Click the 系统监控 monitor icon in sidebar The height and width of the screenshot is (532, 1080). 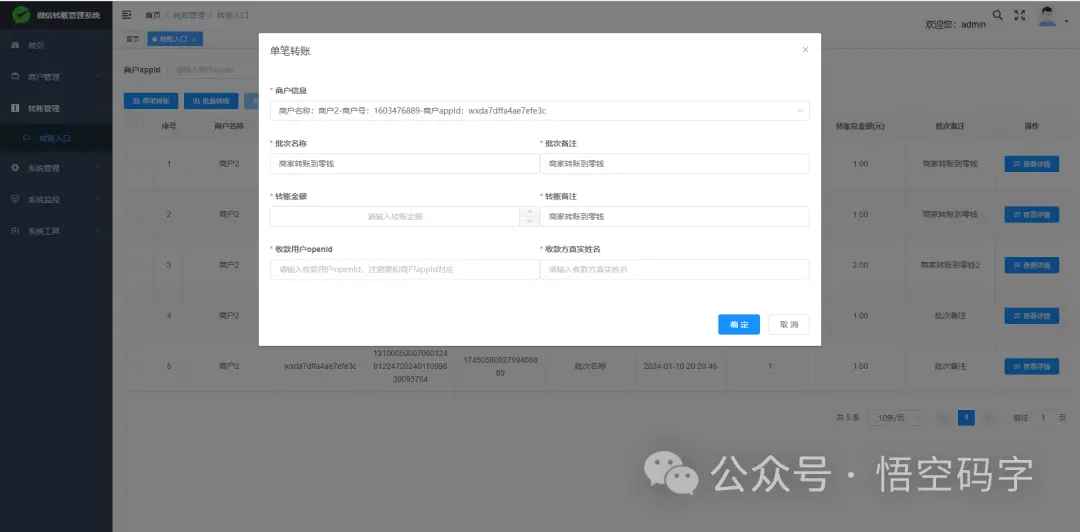[15, 199]
